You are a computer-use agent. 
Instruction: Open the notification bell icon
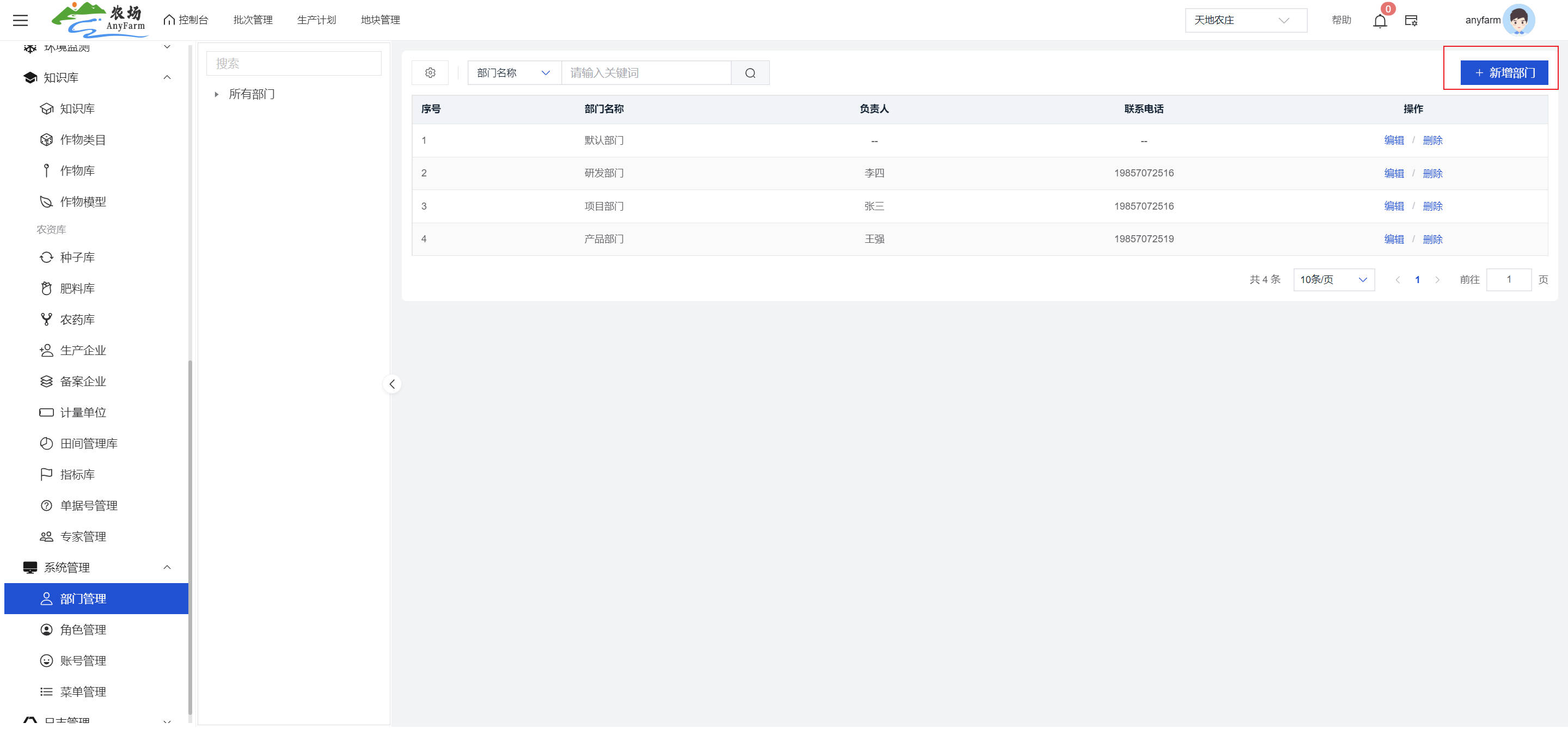tap(1379, 21)
